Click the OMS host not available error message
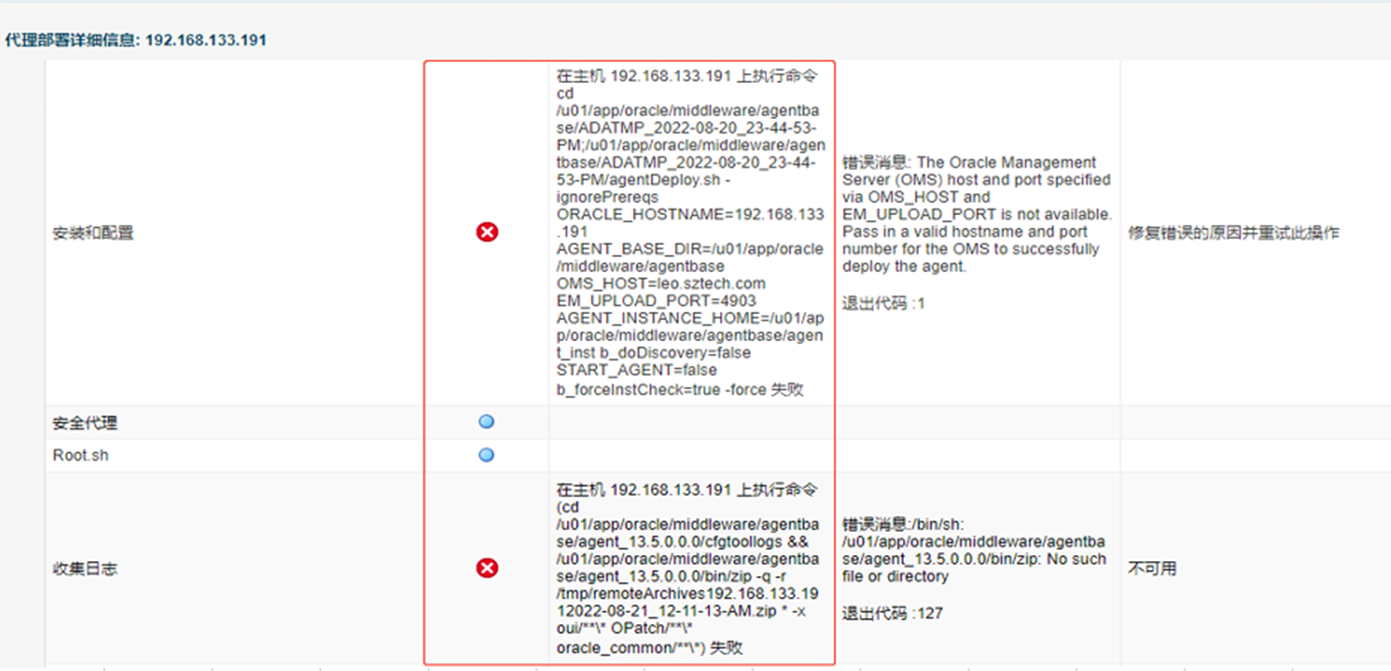The height and width of the screenshot is (671, 1391). click(976, 214)
